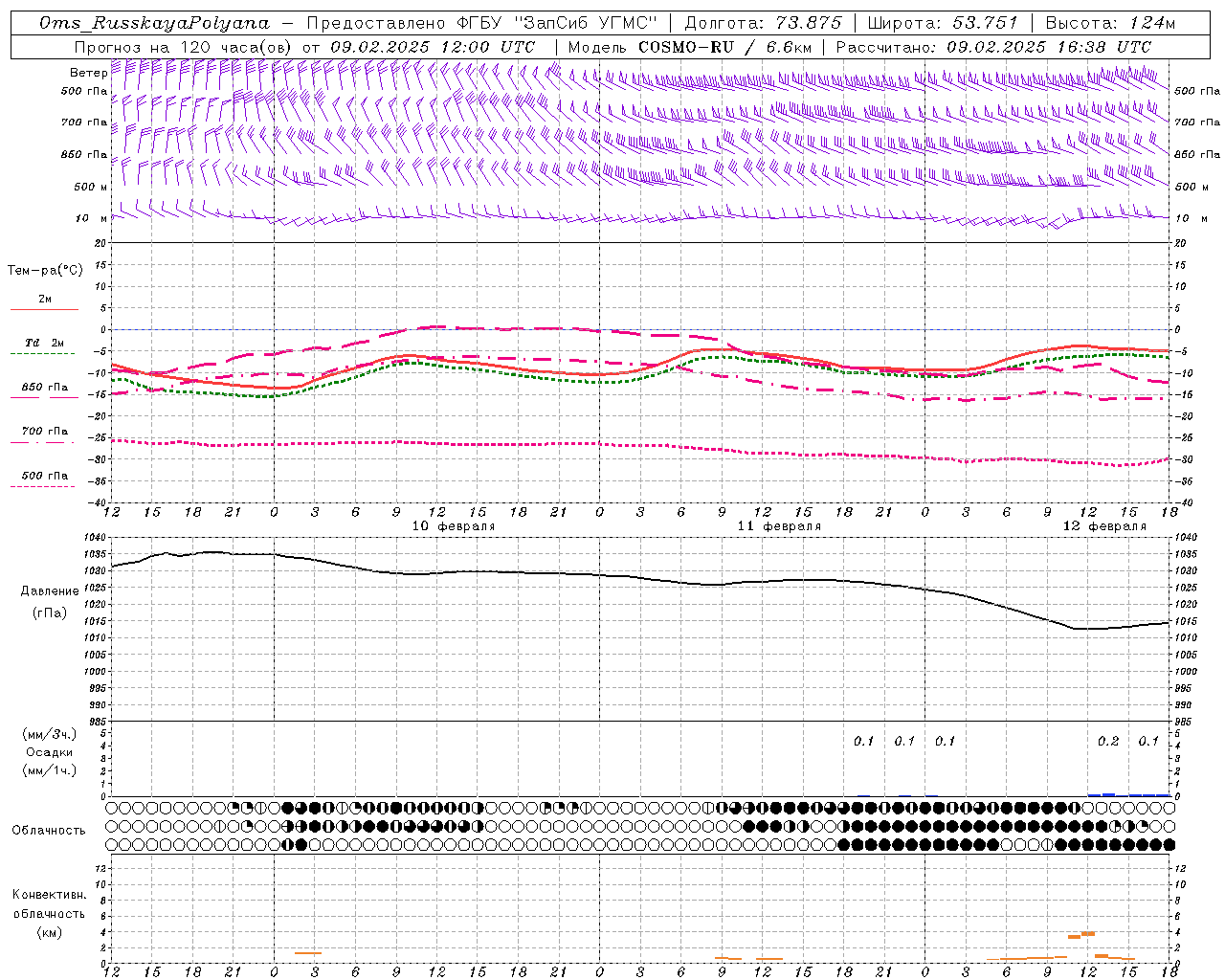Click the (гПа) unit under Давление

50,613
